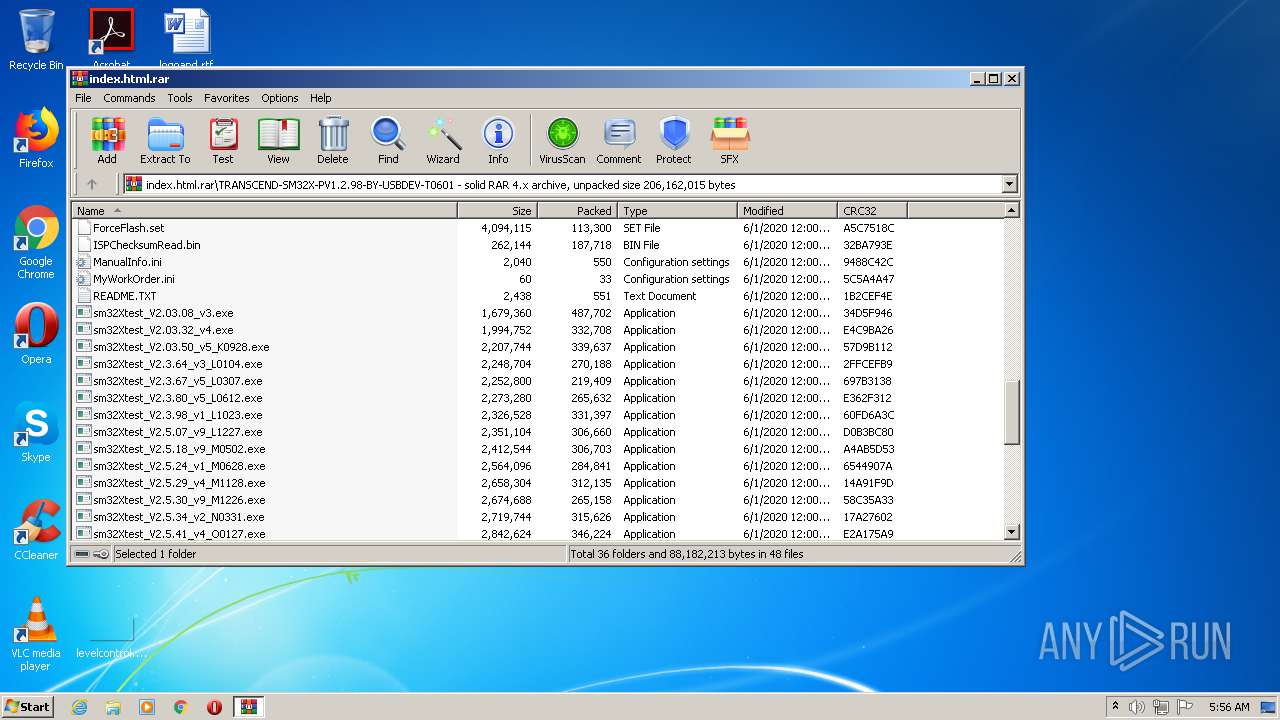Select sm32Xtest_V2.5.30_v9_M1226.exe
This screenshot has height=720, width=1280.
[x=179, y=500]
